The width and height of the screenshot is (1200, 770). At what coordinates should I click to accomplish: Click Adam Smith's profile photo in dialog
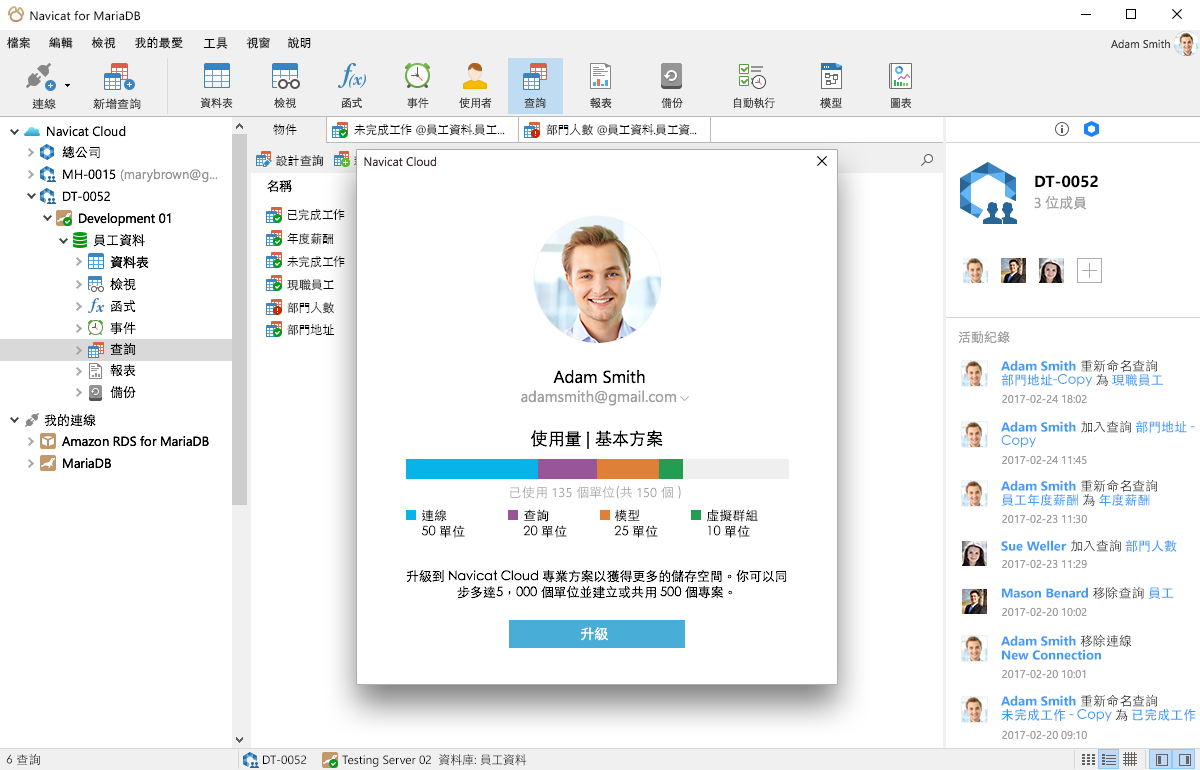pyautogui.click(x=597, y=279)
